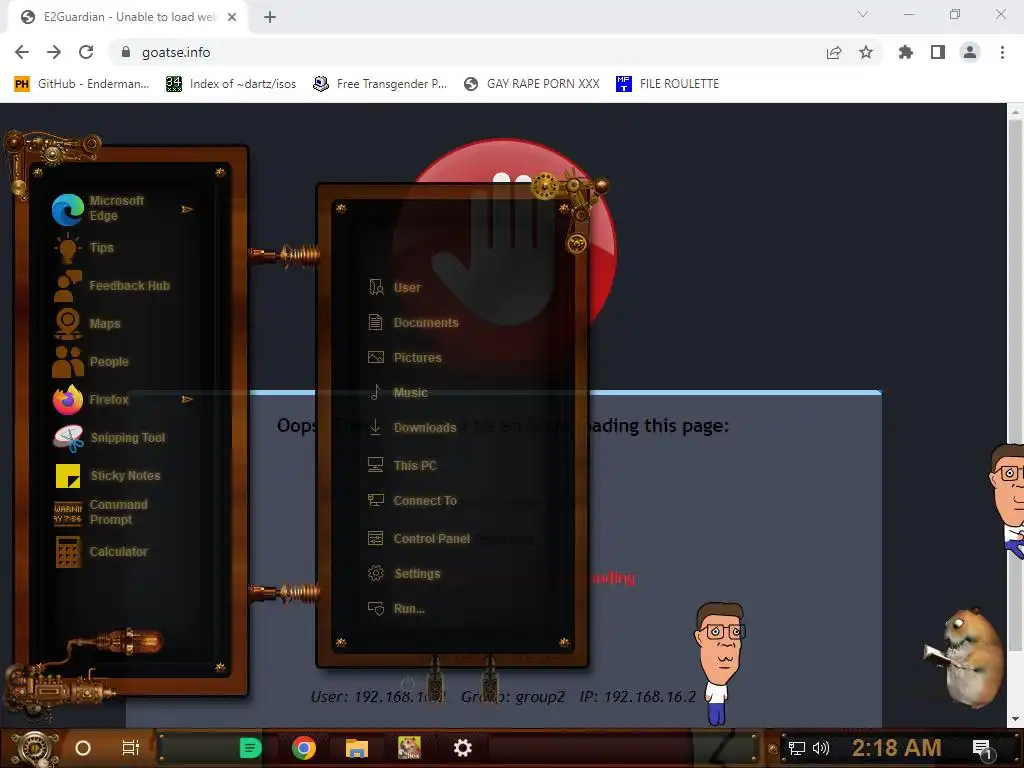Screen dimensions: 1024x768
Task: Click the page vertical scrollbar
Action: [x=1015, y=385]
